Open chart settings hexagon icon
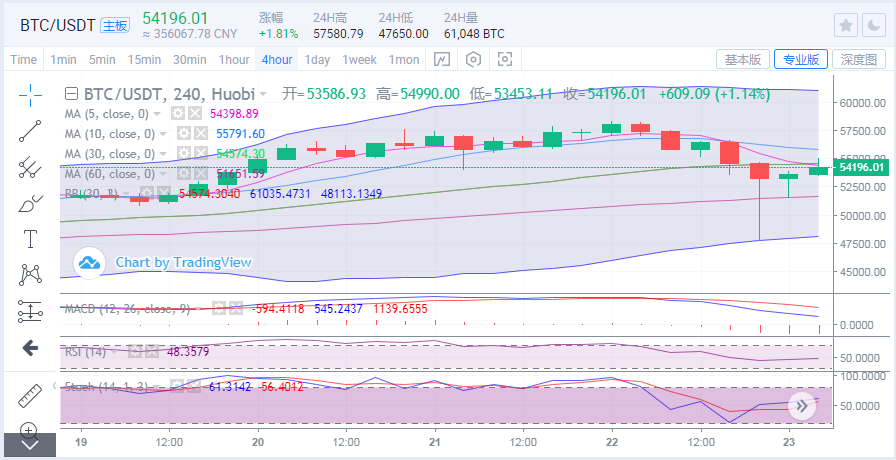 474,59
